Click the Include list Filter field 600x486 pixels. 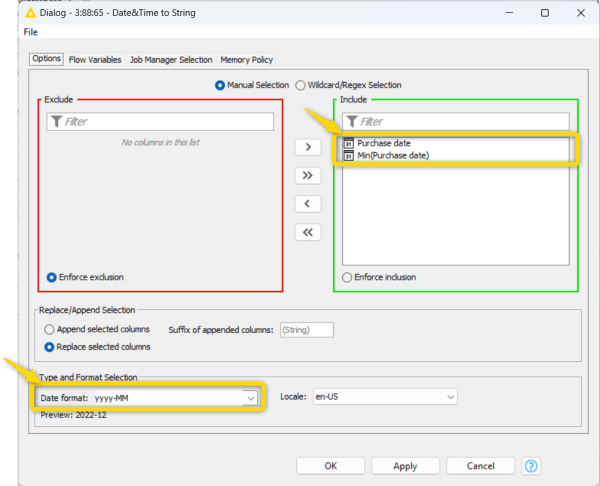click(x=456, y=121)
